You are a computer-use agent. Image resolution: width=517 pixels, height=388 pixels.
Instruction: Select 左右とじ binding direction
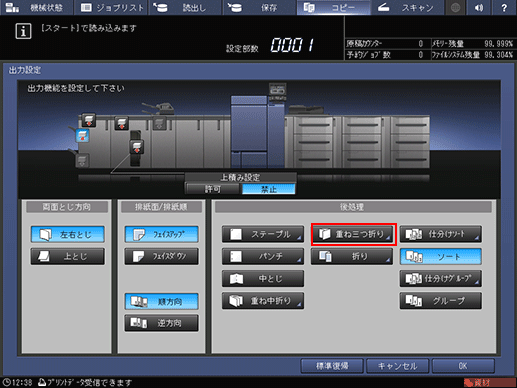(x=68, y=234)
